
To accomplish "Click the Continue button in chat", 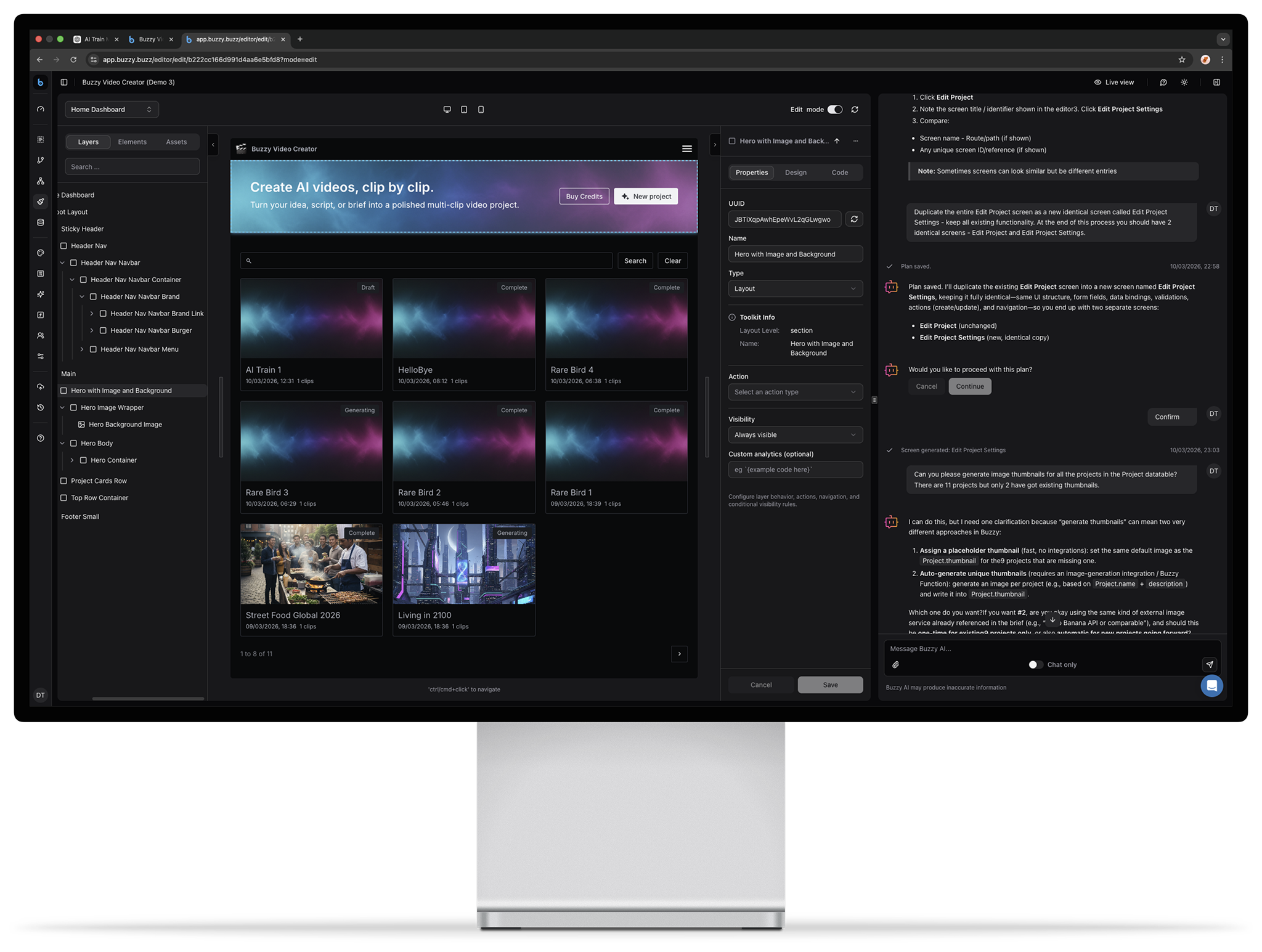I will (x=969, y=386).
